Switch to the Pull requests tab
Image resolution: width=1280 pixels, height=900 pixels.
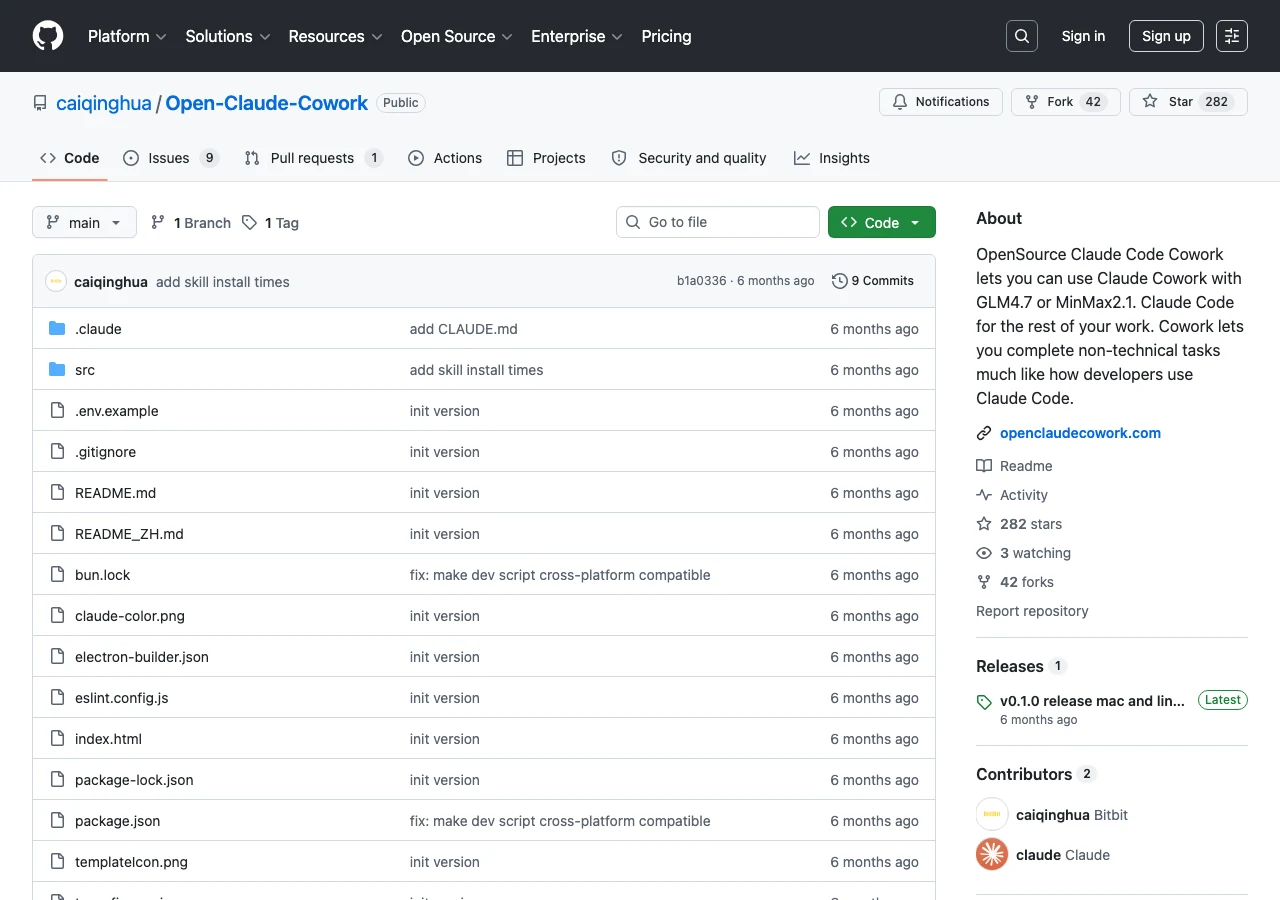pyautogui.click(x=313, y=158)
